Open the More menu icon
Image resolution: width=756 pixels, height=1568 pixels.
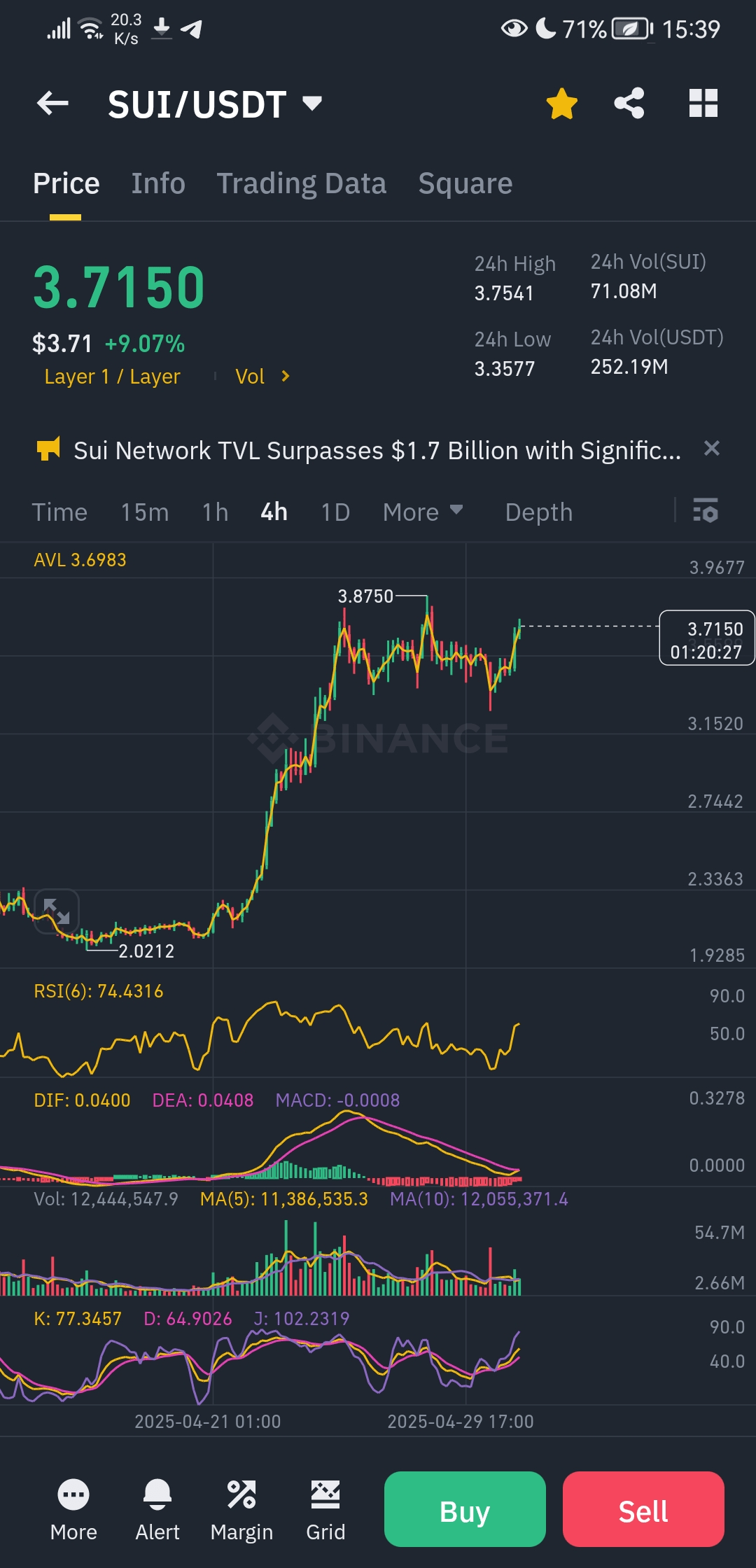[x=73, y=1511]
